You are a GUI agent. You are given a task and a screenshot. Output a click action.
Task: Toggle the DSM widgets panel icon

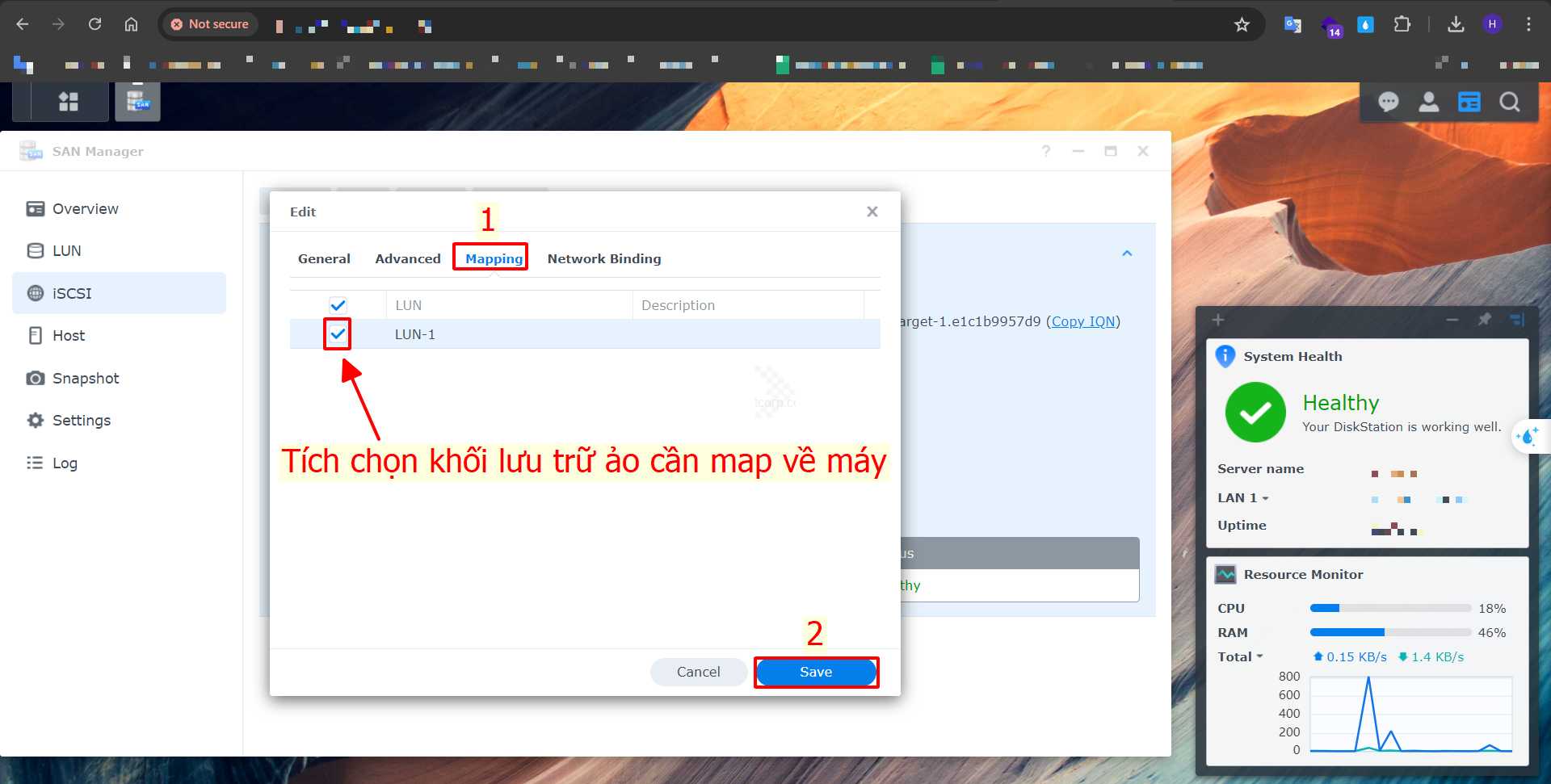1469,102
